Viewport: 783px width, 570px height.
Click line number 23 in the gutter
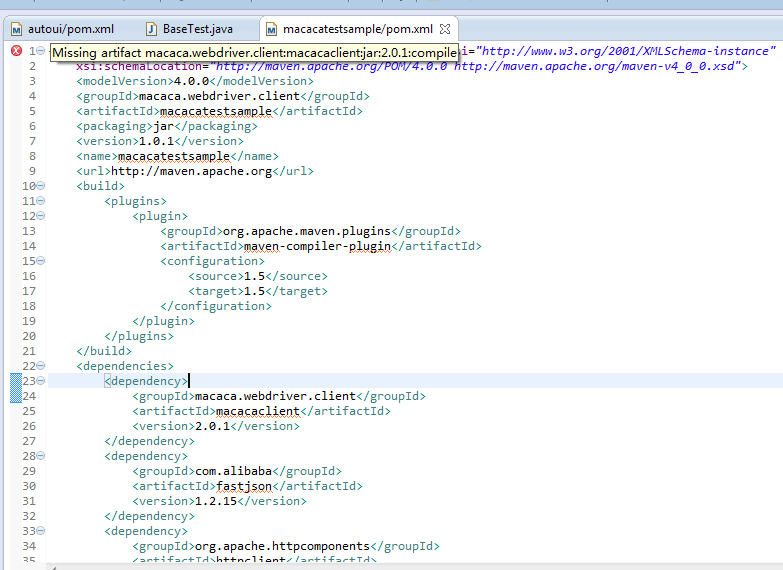click(29, 381)
